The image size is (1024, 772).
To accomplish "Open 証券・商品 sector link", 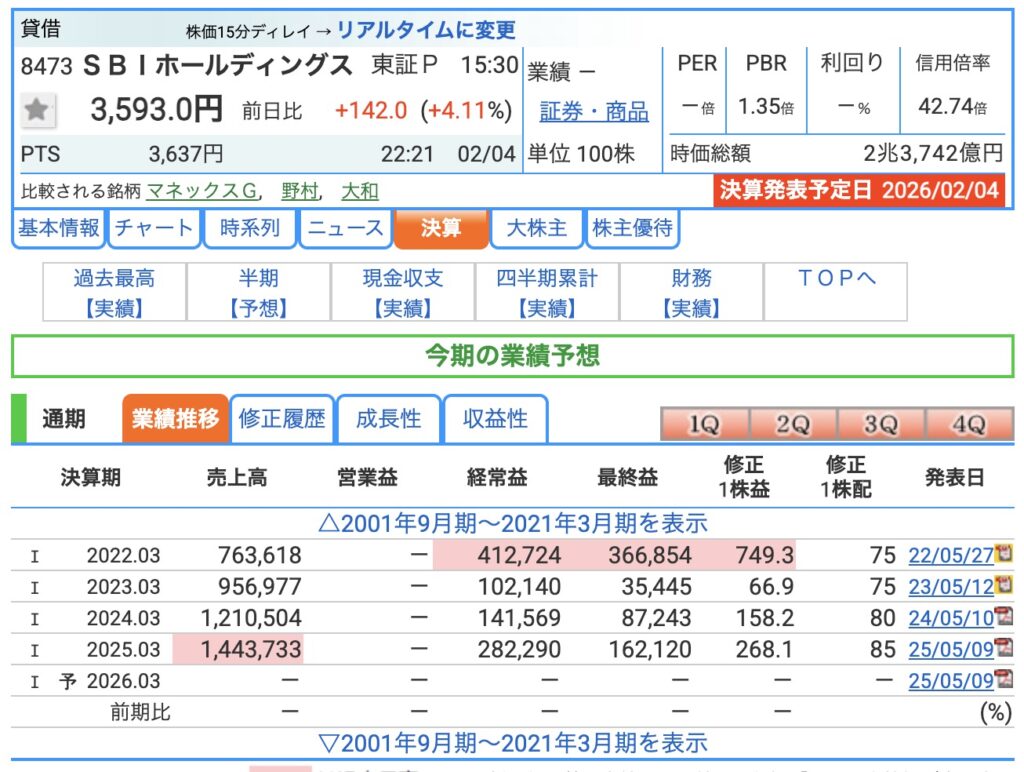I will tap(594, 111).
